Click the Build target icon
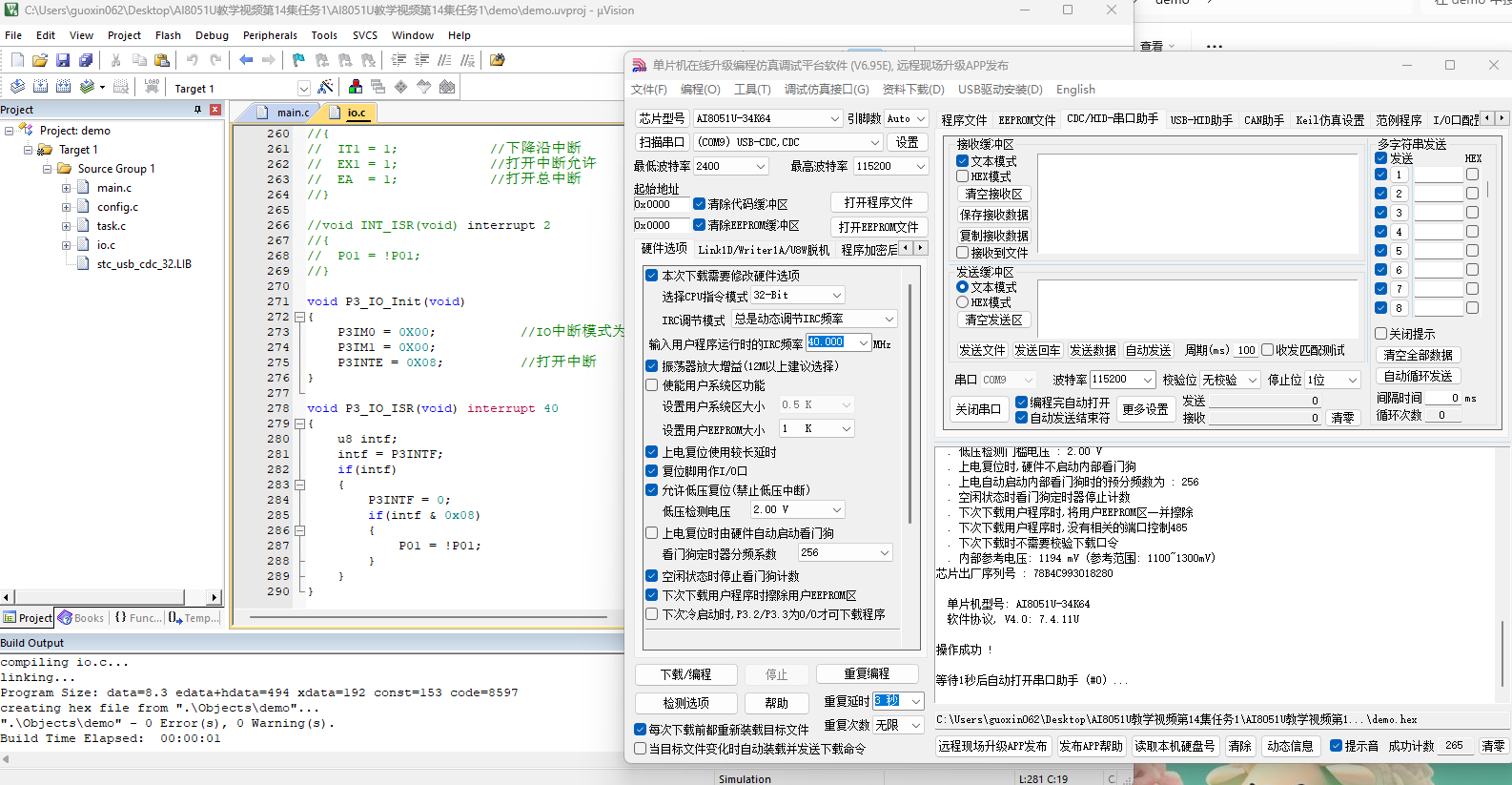The height and width of the screenshot is (785, 1512). pos(40,87)
